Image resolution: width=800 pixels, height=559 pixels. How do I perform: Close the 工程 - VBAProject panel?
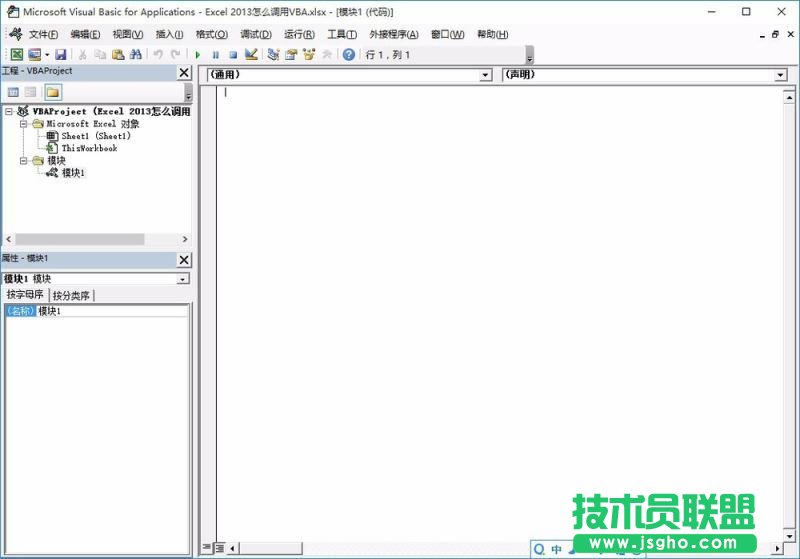pyautogui.click(x=184, y=72)
